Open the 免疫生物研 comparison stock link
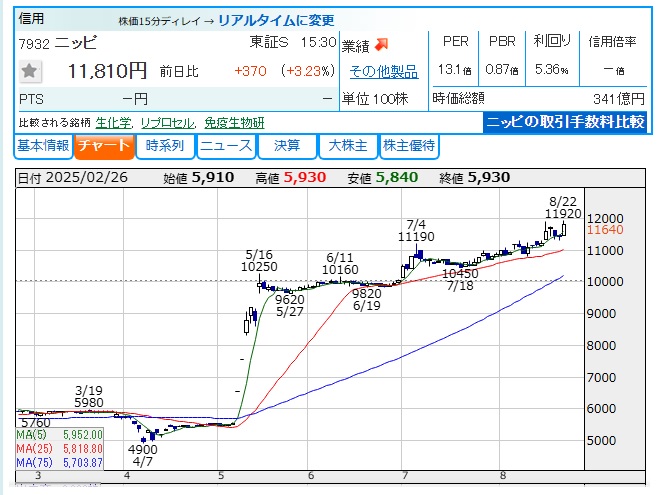This screenshot has width=666, height=495. point(234,122)
